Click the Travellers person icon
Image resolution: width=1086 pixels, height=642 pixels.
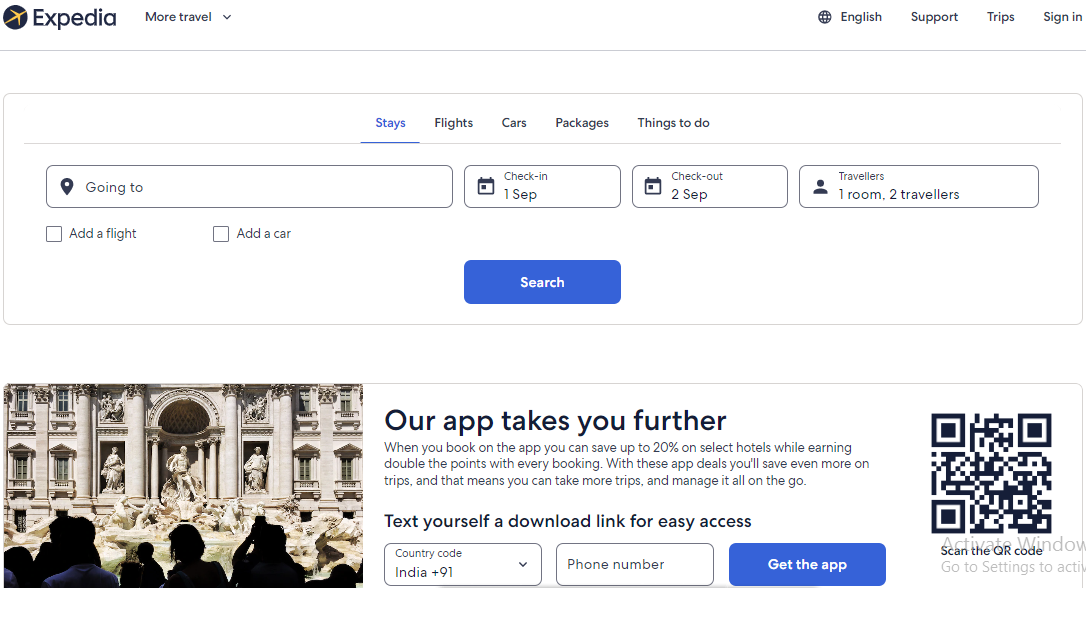pyautogui.click(x=820, y=187)
